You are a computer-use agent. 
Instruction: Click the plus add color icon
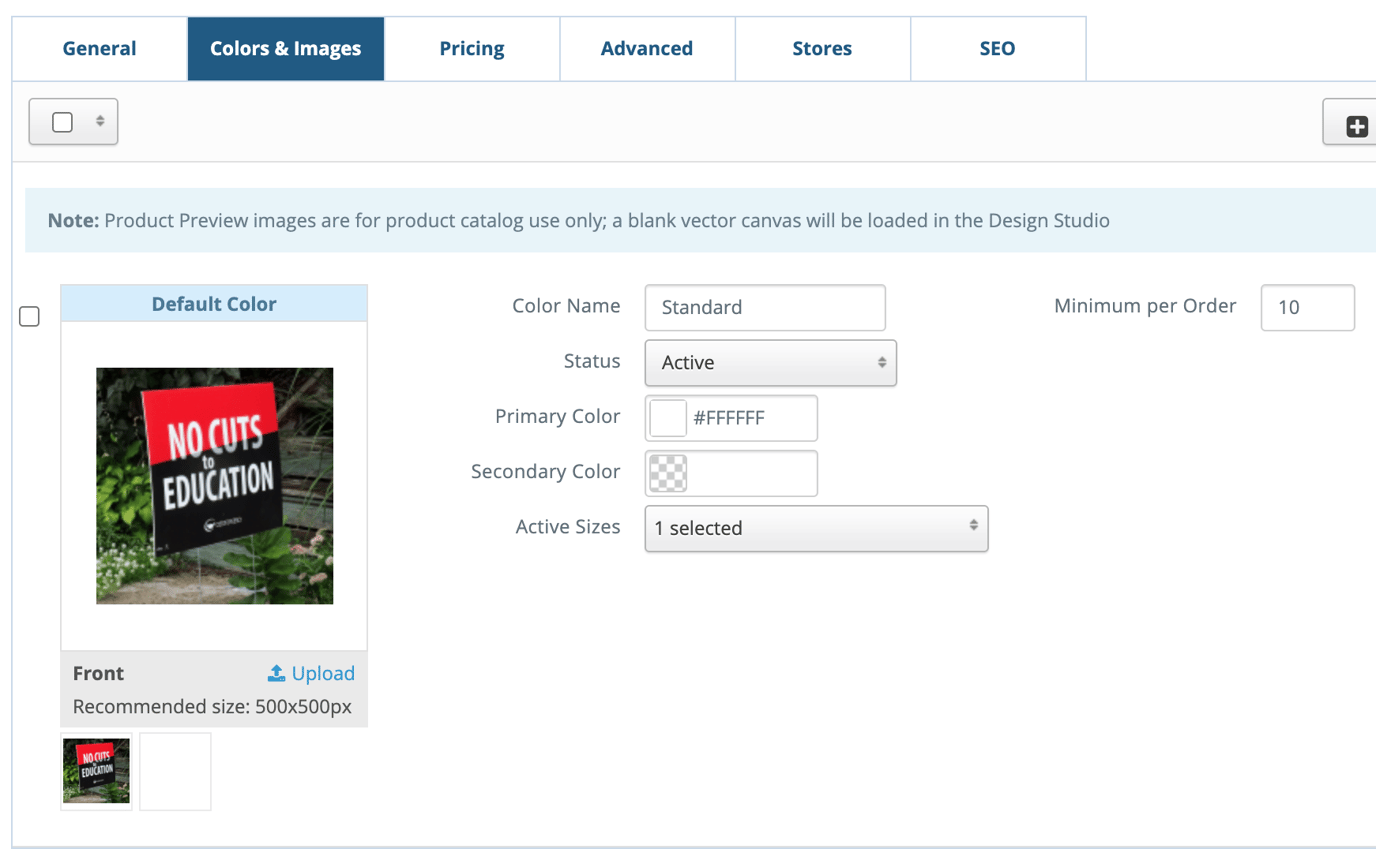pos(1356,126)
